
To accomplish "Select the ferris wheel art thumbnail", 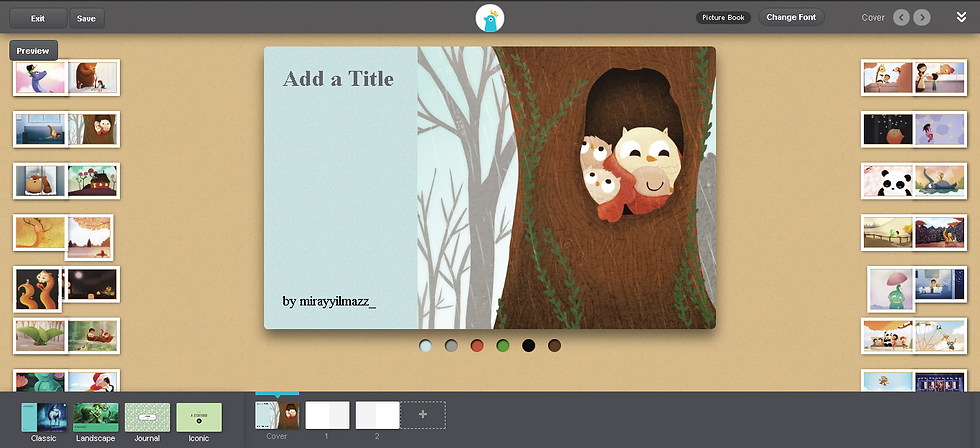I will [941, 336].
